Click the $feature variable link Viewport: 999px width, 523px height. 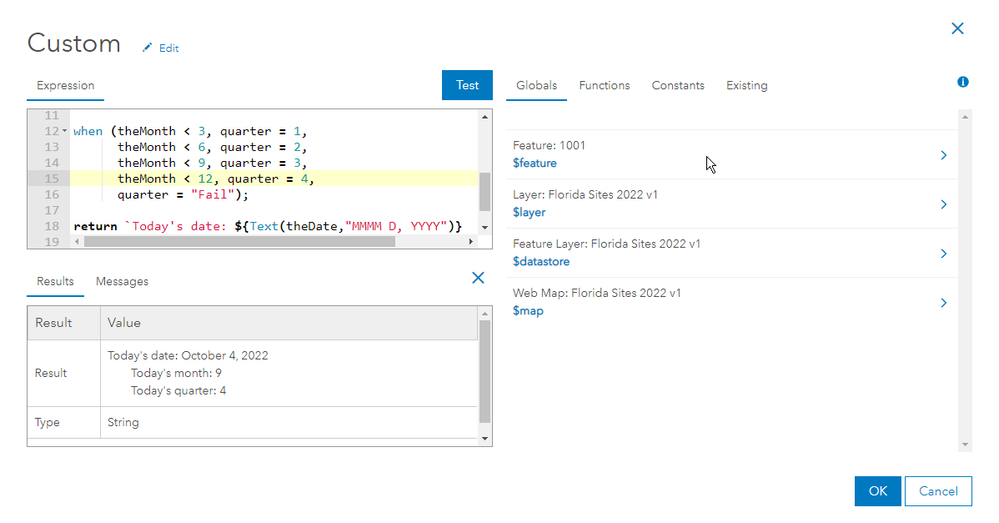tap(535, 163)
